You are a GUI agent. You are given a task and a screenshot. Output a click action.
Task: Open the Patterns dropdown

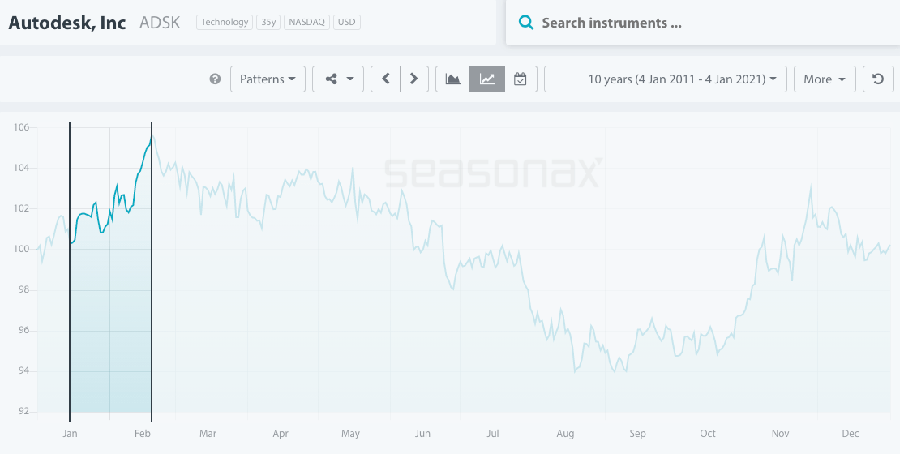click(267, 79)
